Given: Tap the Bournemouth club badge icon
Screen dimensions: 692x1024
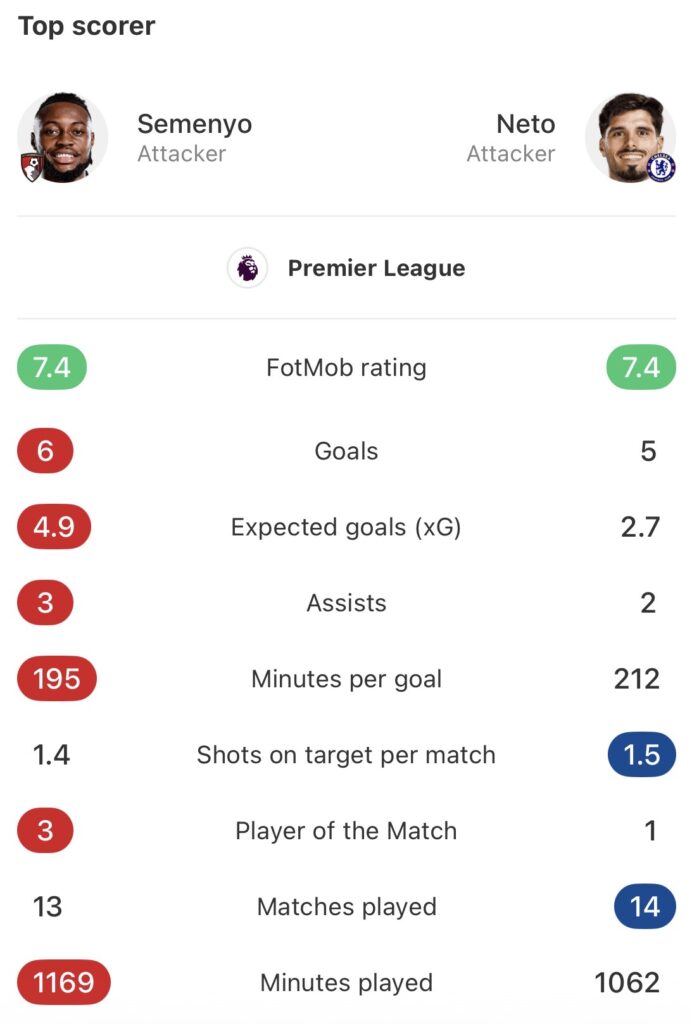Looking at the screenshot, I should click(30, 166).
